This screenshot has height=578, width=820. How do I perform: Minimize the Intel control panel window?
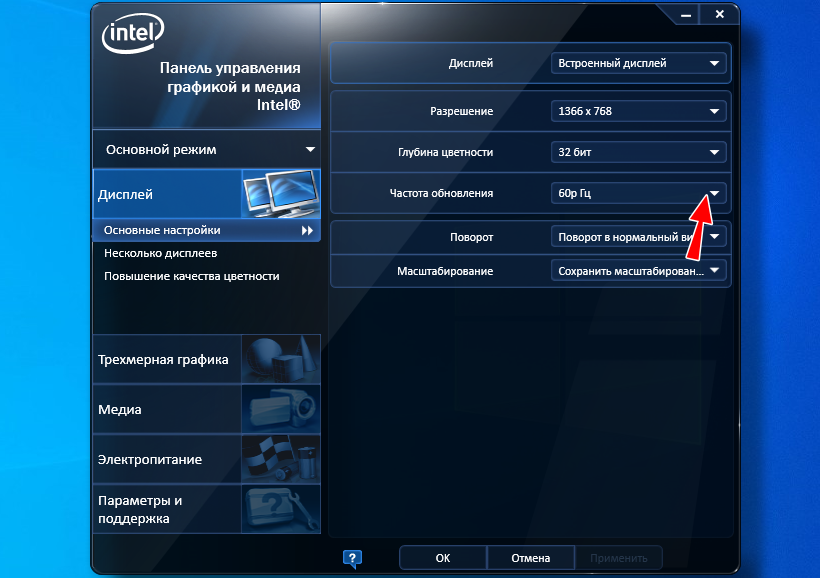point(686,15)
